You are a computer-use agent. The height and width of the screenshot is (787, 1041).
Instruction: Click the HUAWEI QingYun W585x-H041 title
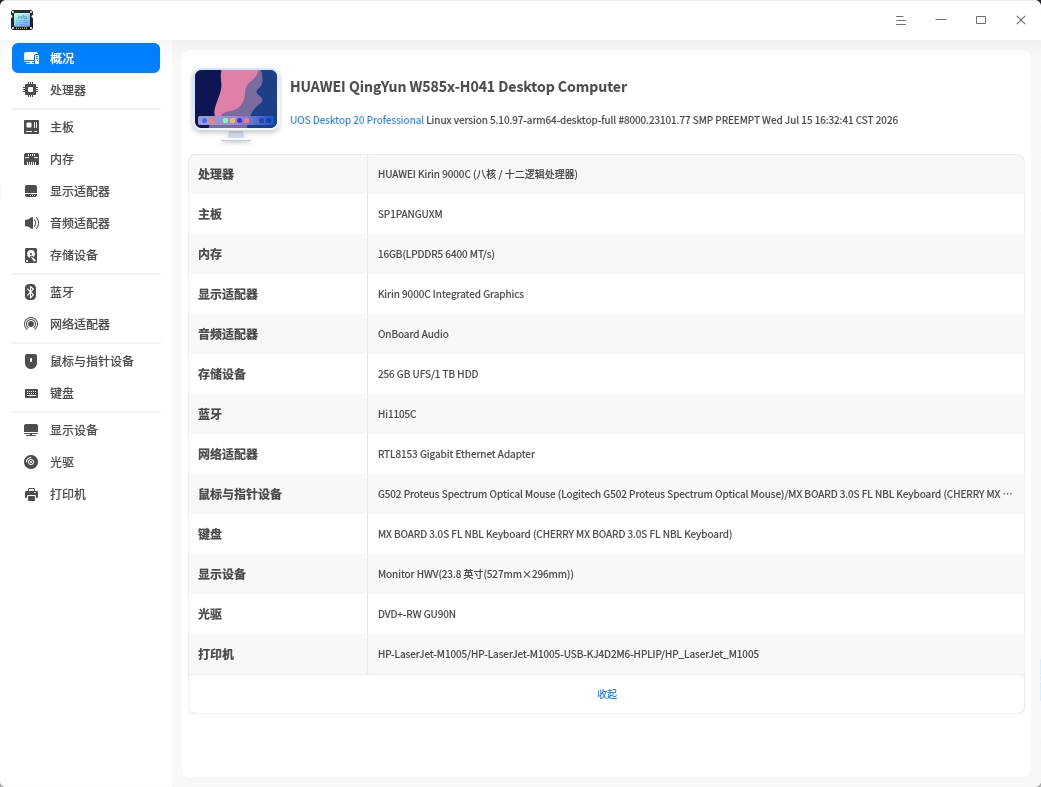coord(458,87)
